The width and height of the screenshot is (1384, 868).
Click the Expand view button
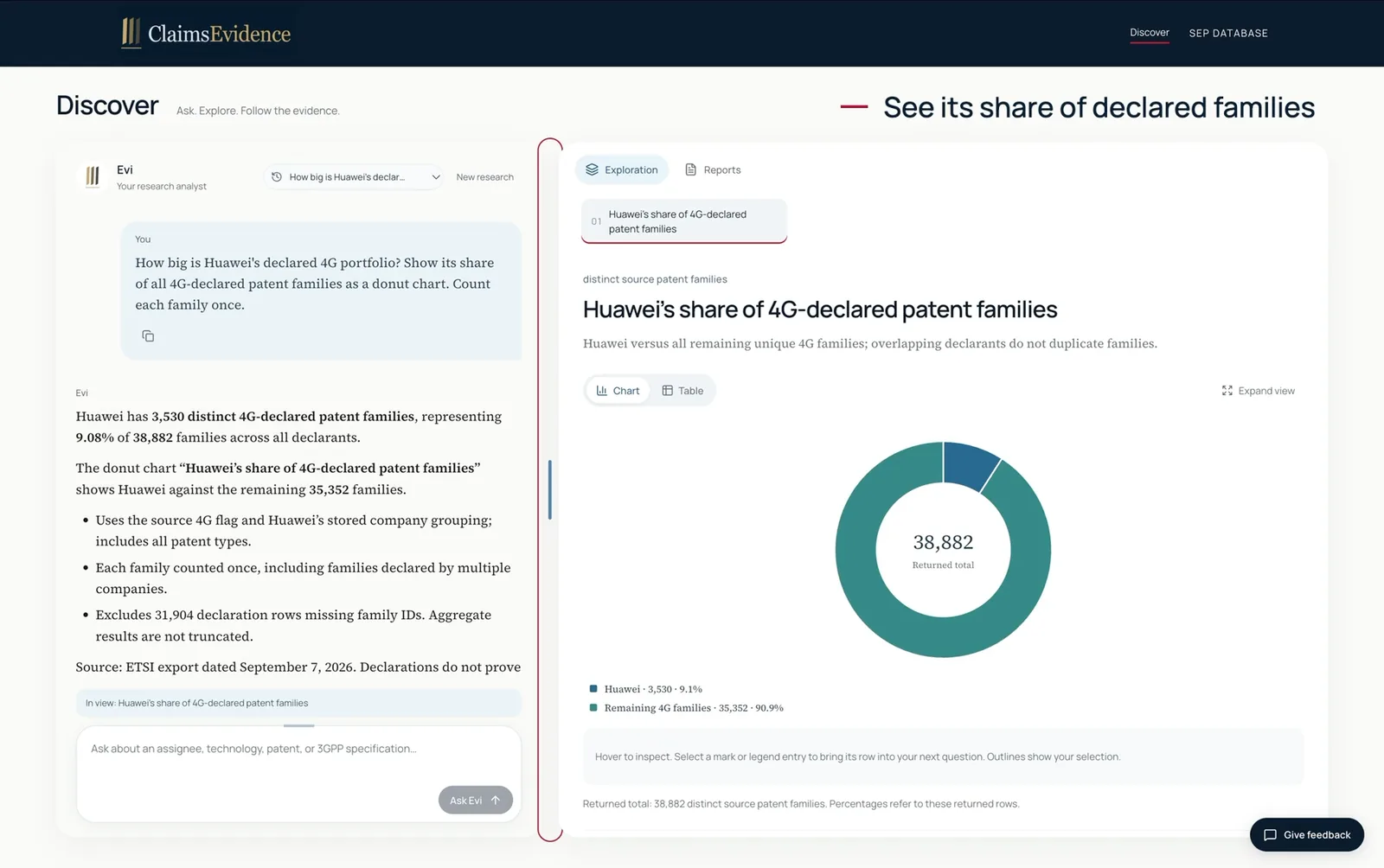pyautogui.click(x=1258, y=391)
